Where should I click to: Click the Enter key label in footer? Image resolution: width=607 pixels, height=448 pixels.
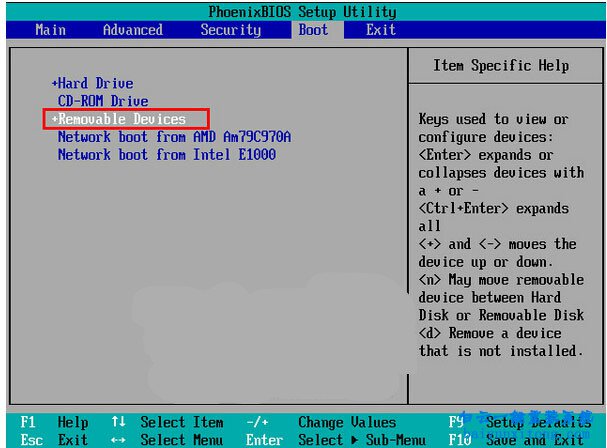click(264, 439)
